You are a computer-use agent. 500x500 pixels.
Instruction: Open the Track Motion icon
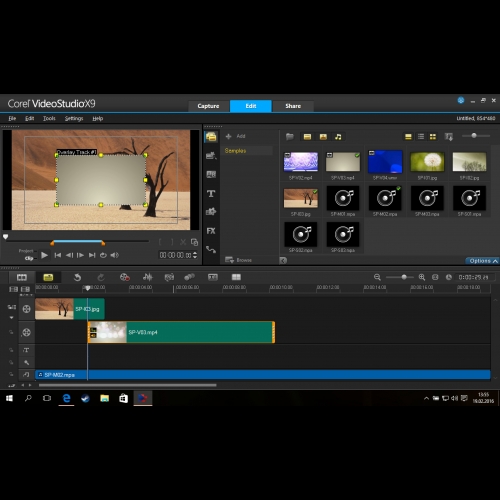click(190, 277)
